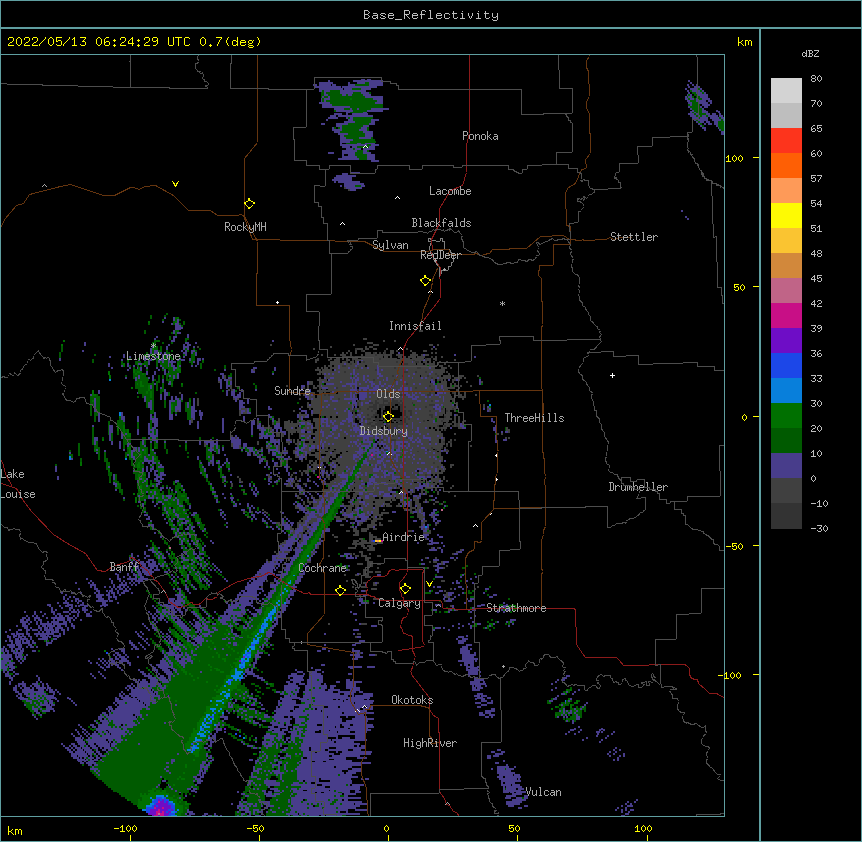Screen dimensions: 862x842
Task: Click the 2022/05/13 06:24:29 UTC timestamp
Action: 99,42
